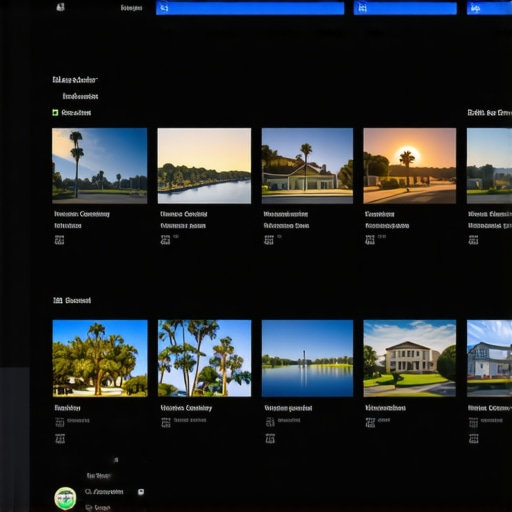The image size is (512, 512).
Task: Click the text link above the first row, right side
Action: click(x=489, y=113)
